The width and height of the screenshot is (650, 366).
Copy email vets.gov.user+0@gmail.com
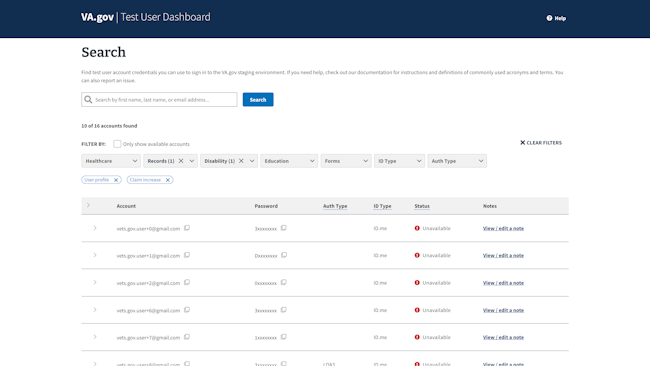187,228
